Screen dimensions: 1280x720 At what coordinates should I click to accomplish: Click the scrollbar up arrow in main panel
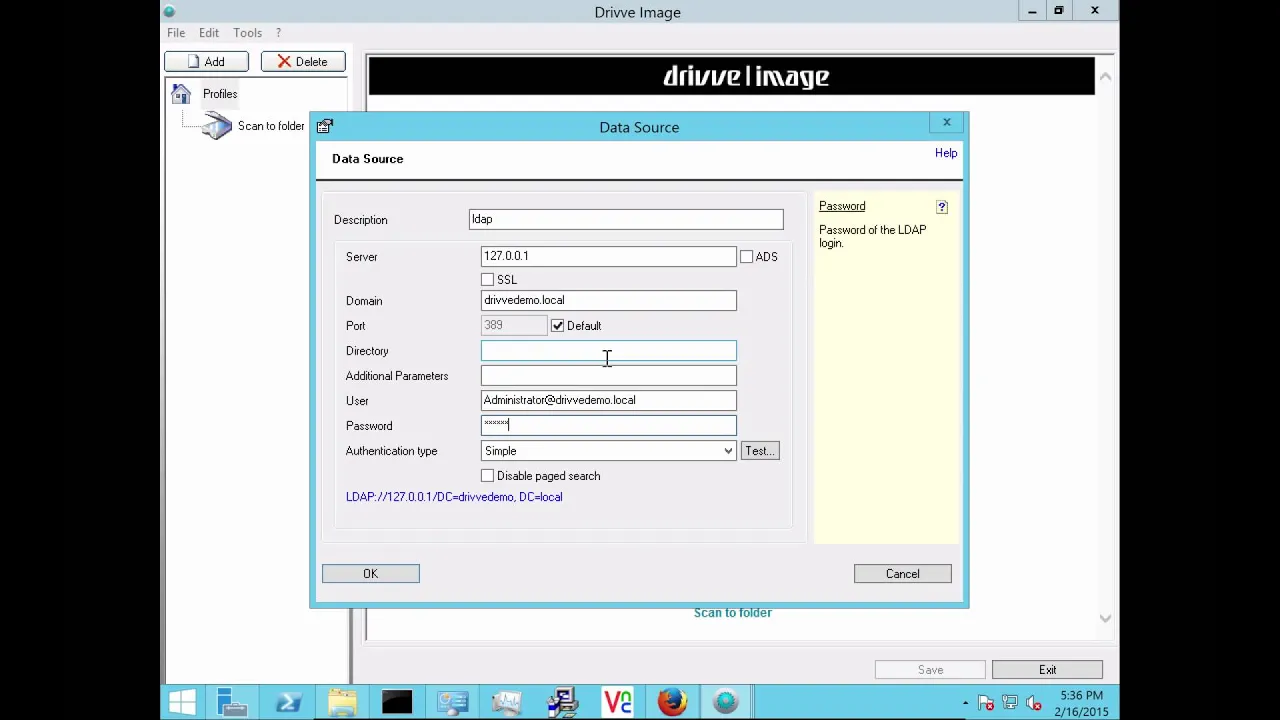[x=1105, y=76]
